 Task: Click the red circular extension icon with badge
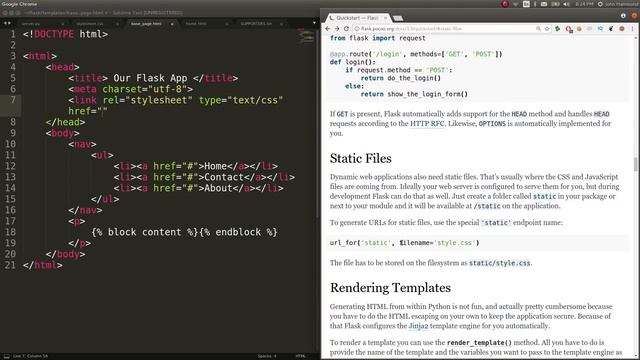pos(569,29)
